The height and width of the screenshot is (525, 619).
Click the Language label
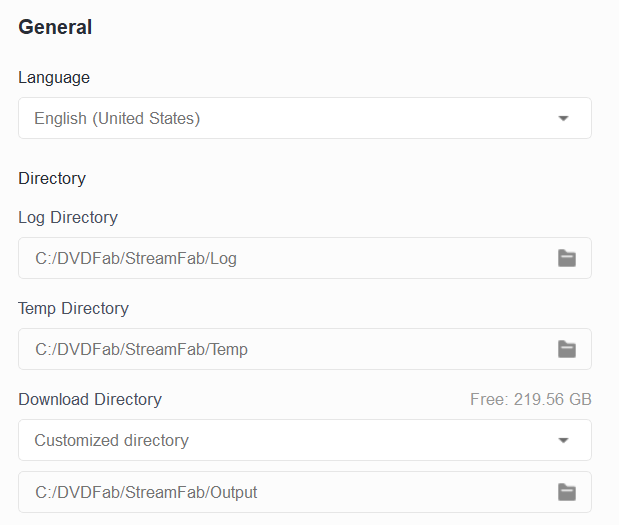pyautogui.click(x=54, y=77)
